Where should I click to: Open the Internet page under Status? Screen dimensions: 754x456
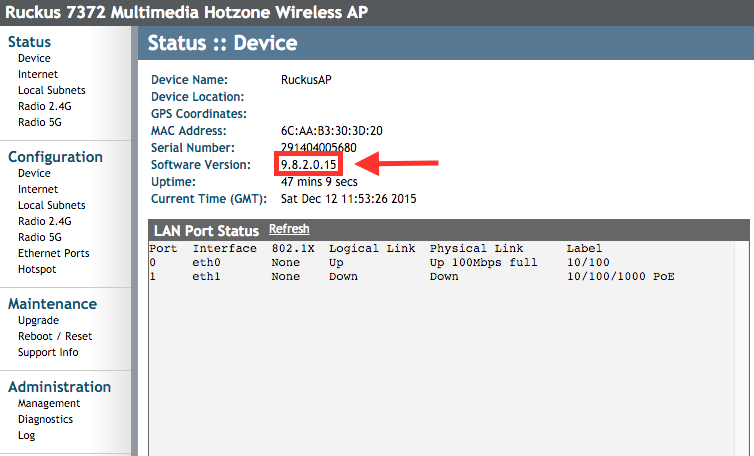pyautogui.click(x=38, y=74)
